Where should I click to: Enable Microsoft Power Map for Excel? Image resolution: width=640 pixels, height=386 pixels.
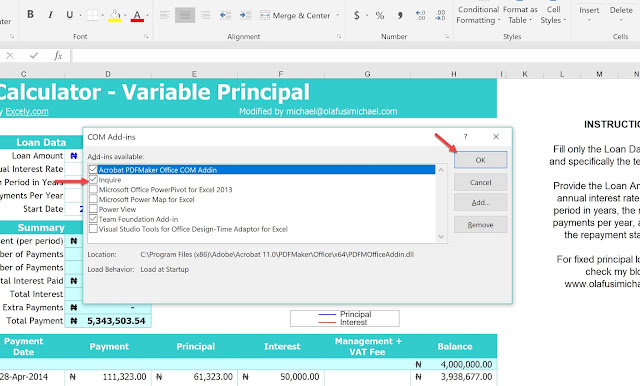point(93,199)
